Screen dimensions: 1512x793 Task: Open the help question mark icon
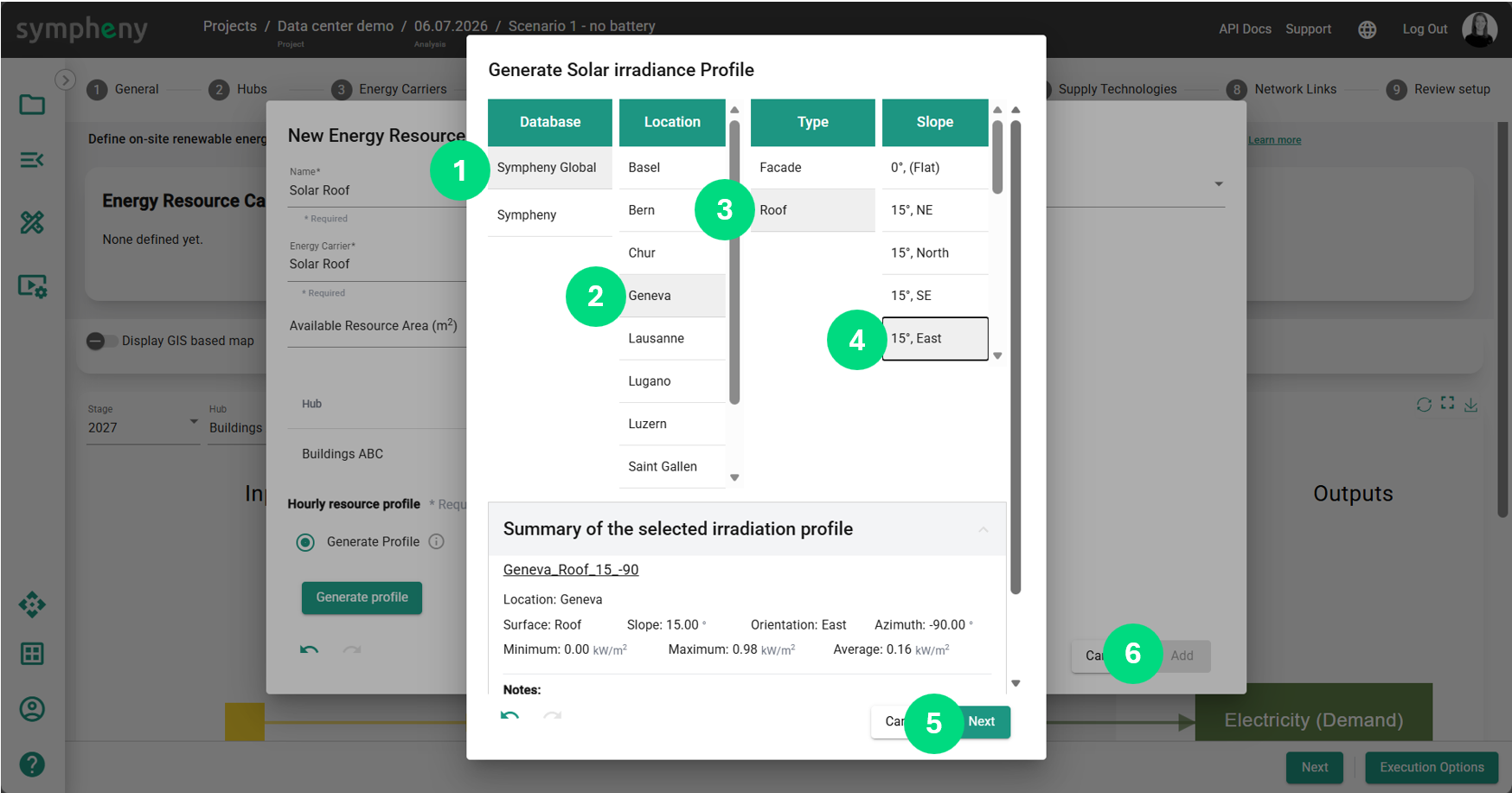[32, 764]
